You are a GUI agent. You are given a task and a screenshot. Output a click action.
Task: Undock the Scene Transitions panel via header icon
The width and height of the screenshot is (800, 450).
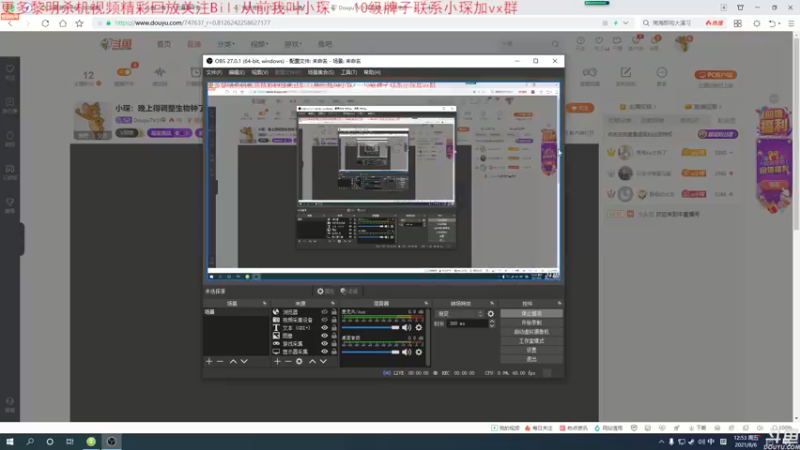[492, 303]
